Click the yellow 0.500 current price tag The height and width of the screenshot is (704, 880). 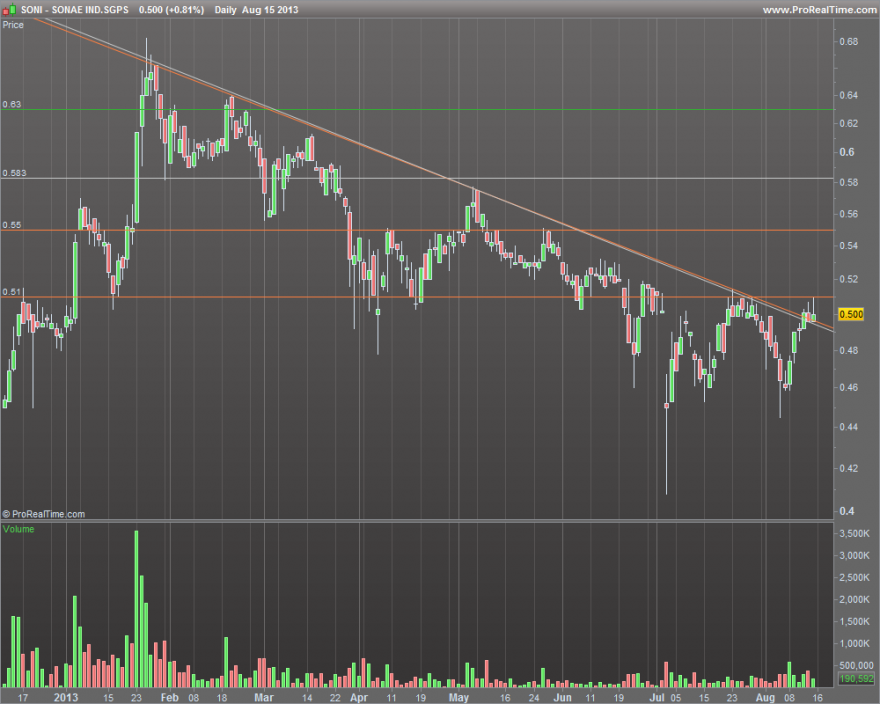851,314
